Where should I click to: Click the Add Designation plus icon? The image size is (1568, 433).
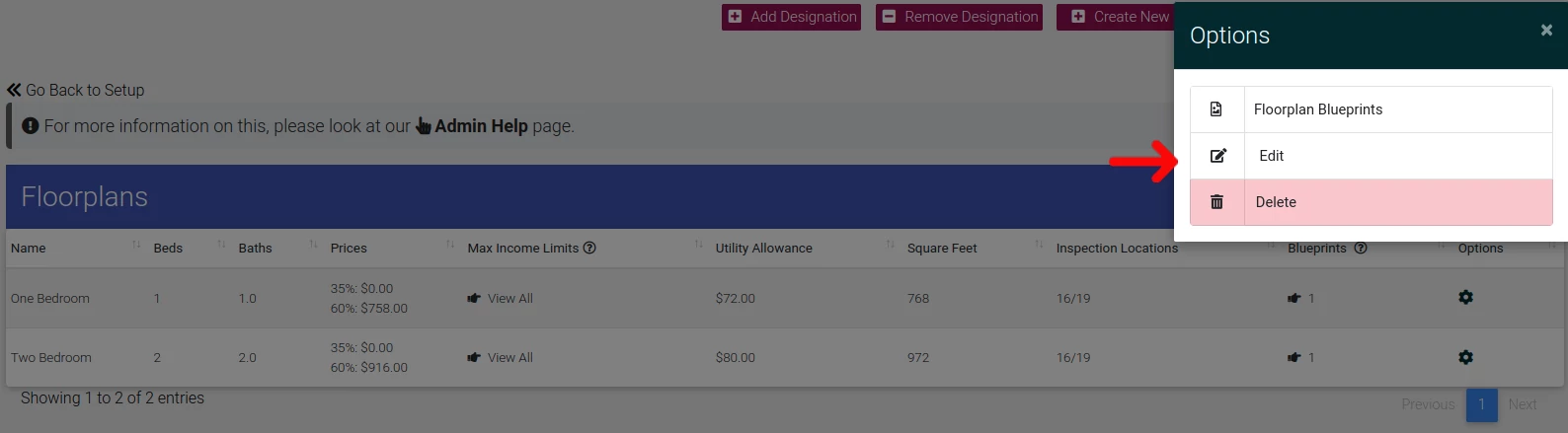(735, 17)
